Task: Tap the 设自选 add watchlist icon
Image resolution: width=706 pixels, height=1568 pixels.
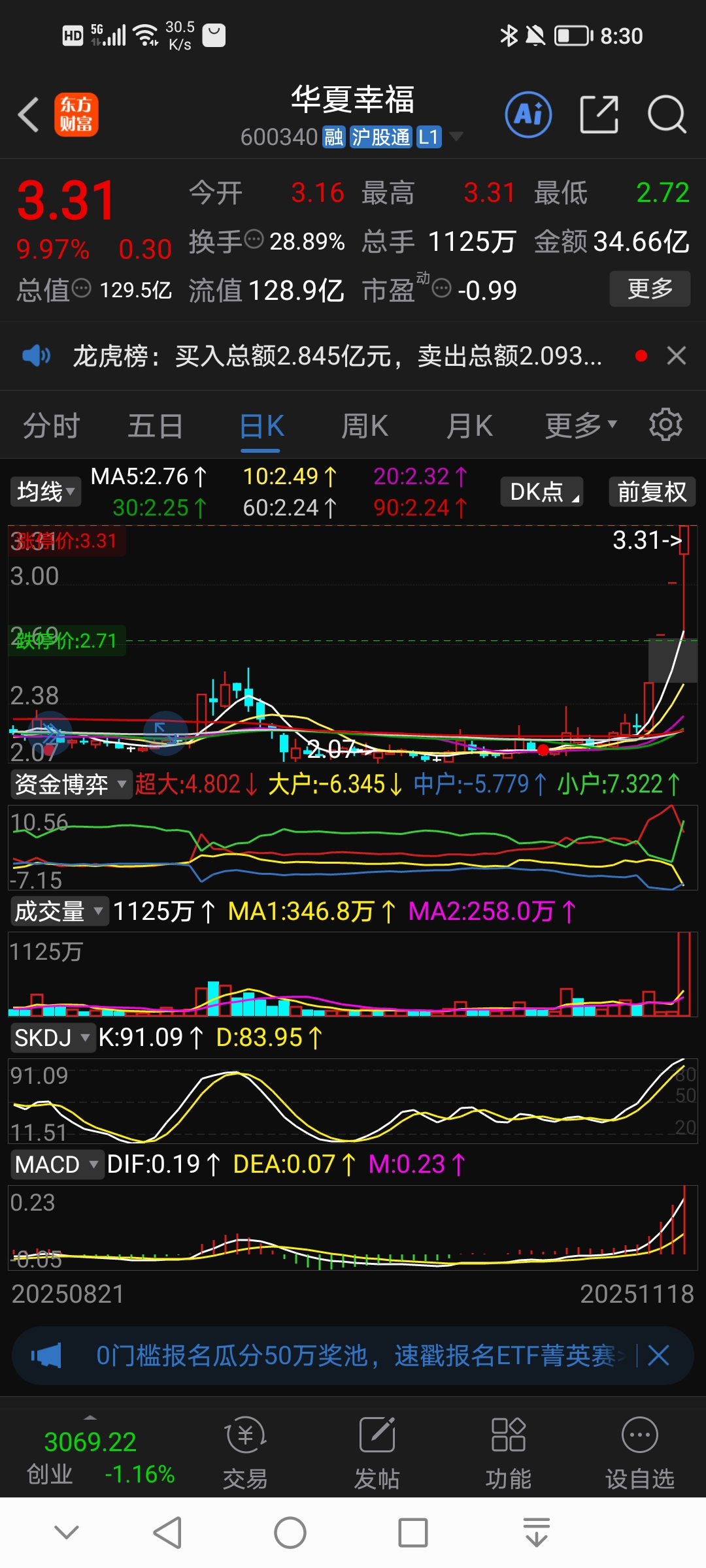Action: 639,1435
